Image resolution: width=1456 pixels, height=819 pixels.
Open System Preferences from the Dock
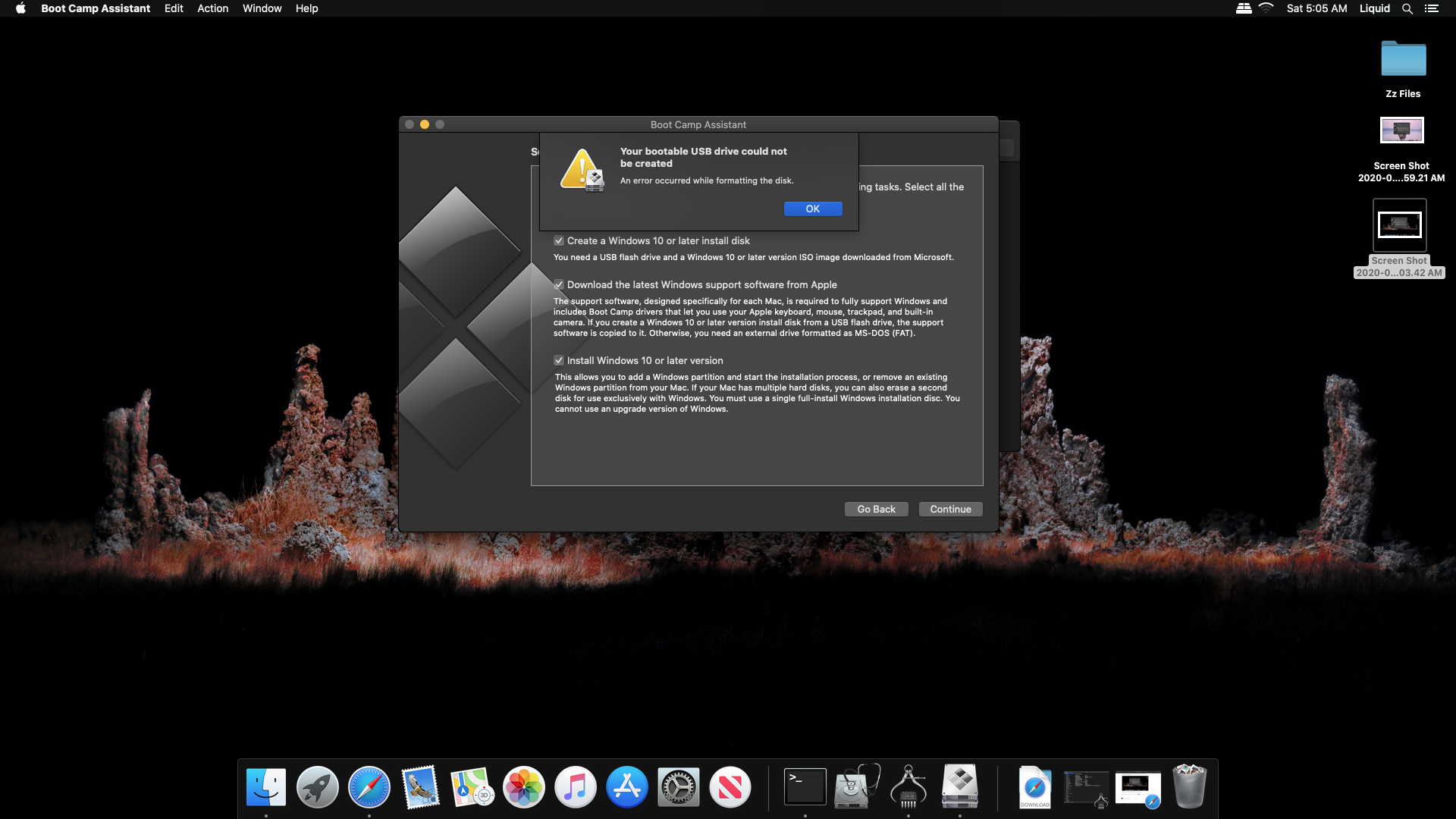(678, 786)
